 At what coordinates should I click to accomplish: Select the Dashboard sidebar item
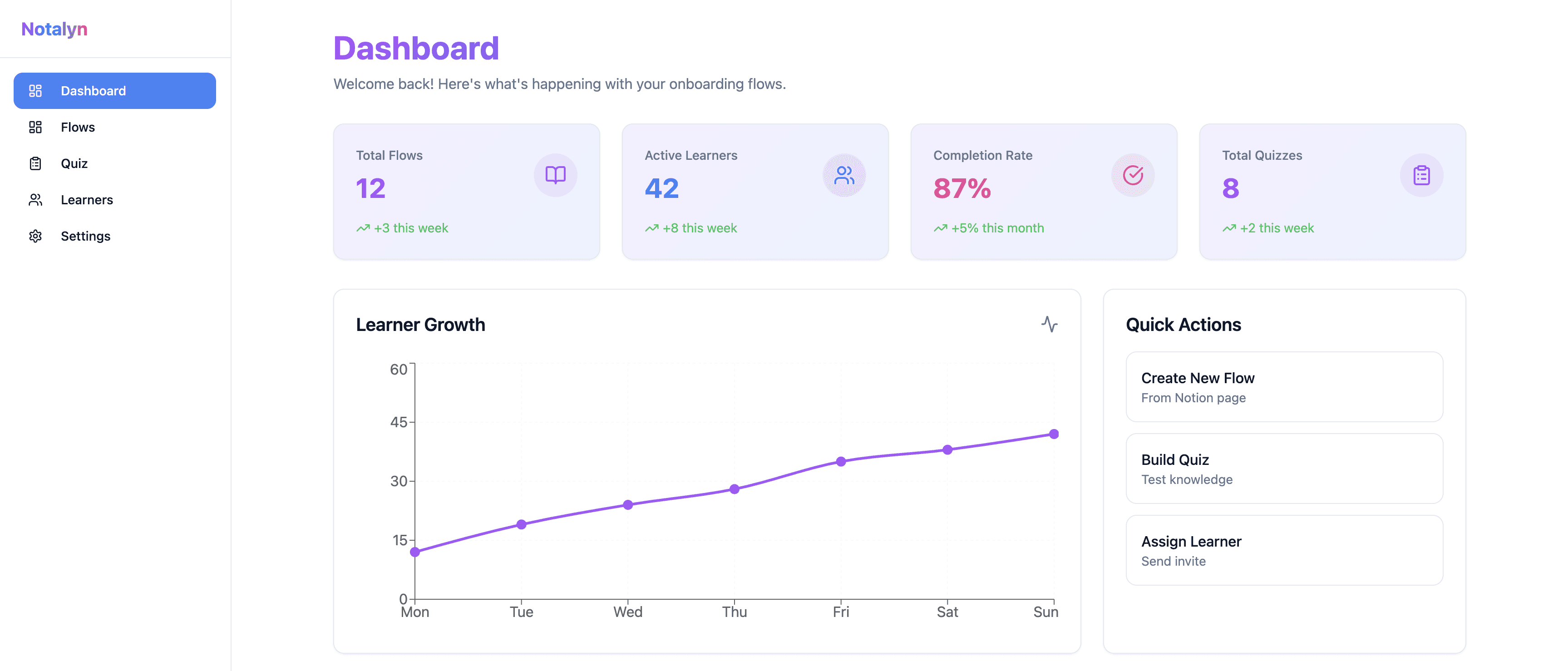114,91
